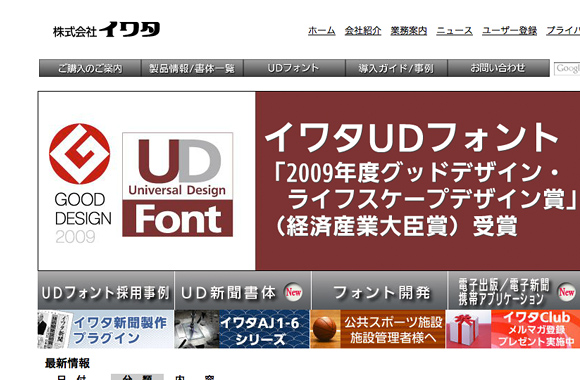Viewport: 580px width, 380px height.
Task: Click the New badge on UD新聞書体
Action: click(x=293, y=292)
